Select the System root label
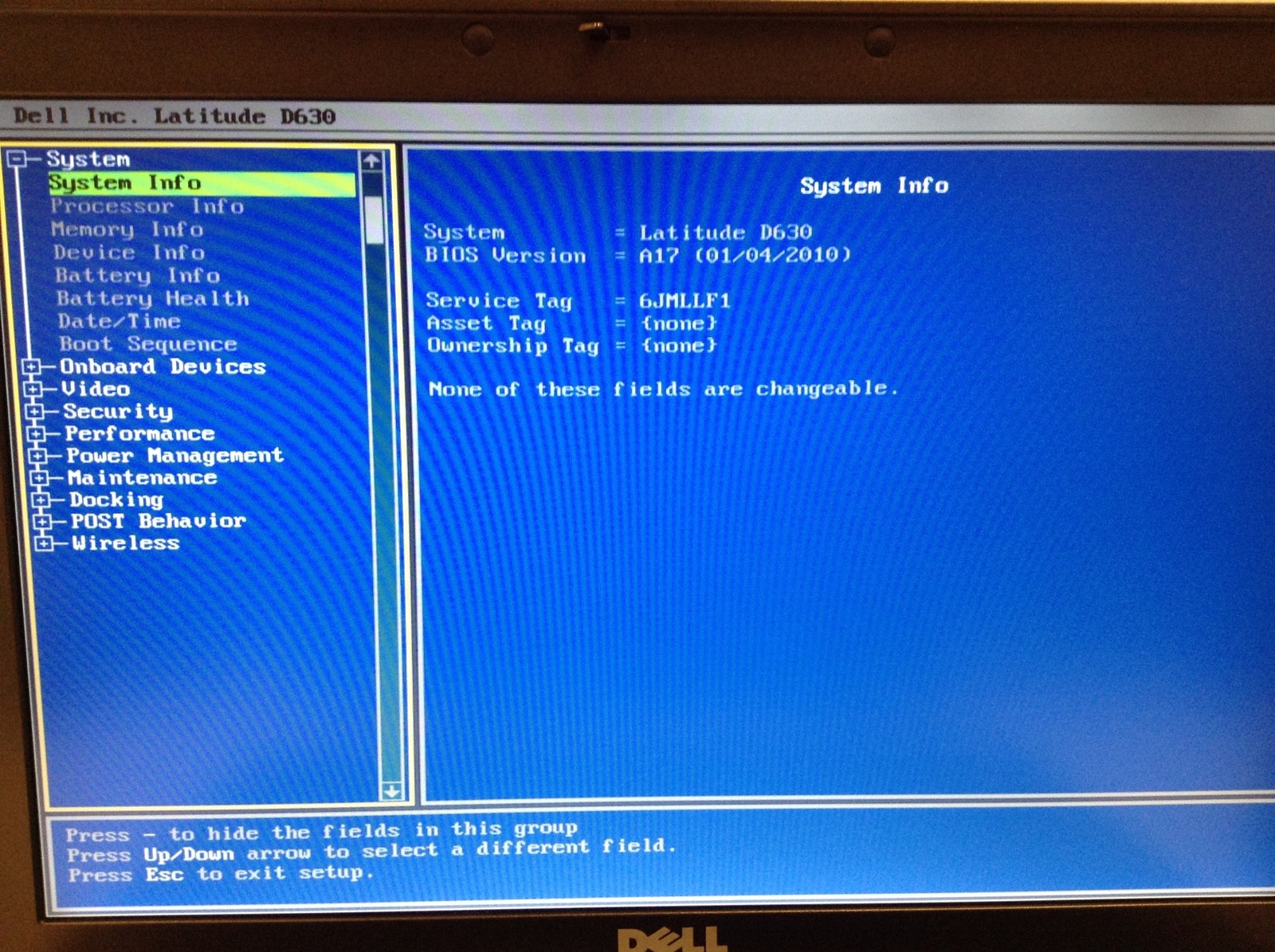This screenshot has height=952, width=1275. click(88, 159)
